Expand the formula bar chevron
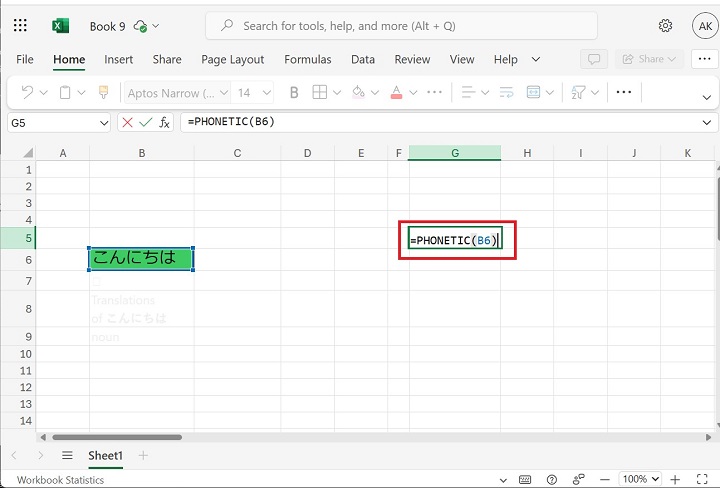 [x=707, y=122]
